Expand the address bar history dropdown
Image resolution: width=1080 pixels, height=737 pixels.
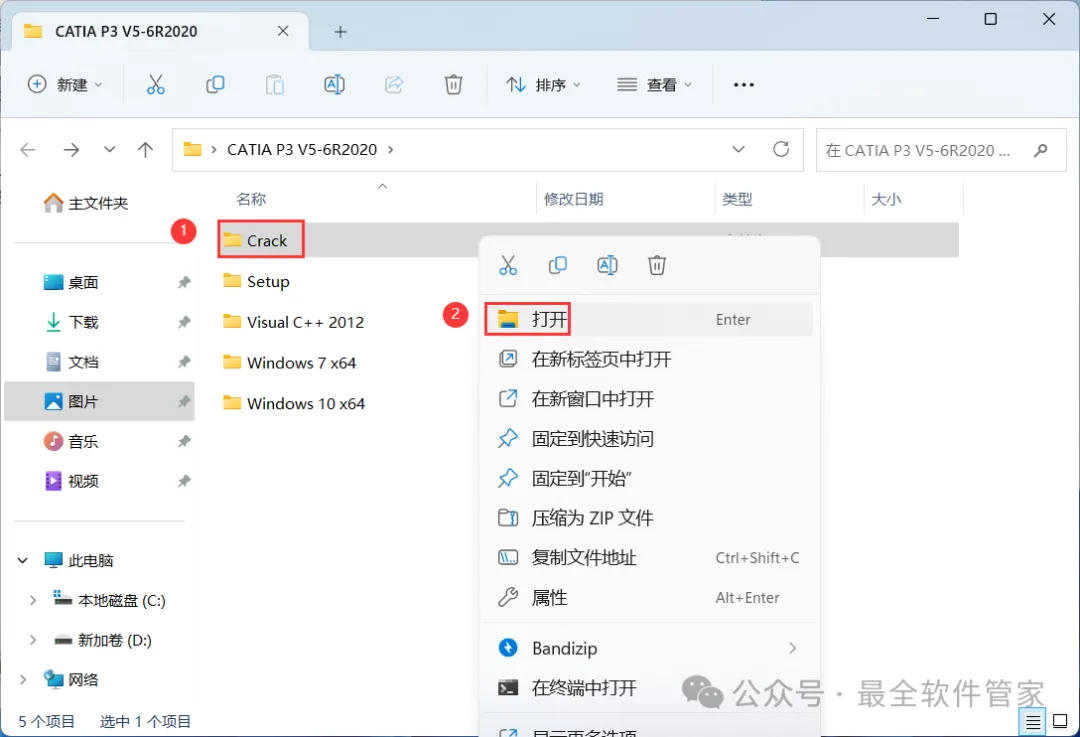pyautogui.click(x=738, y=149)
